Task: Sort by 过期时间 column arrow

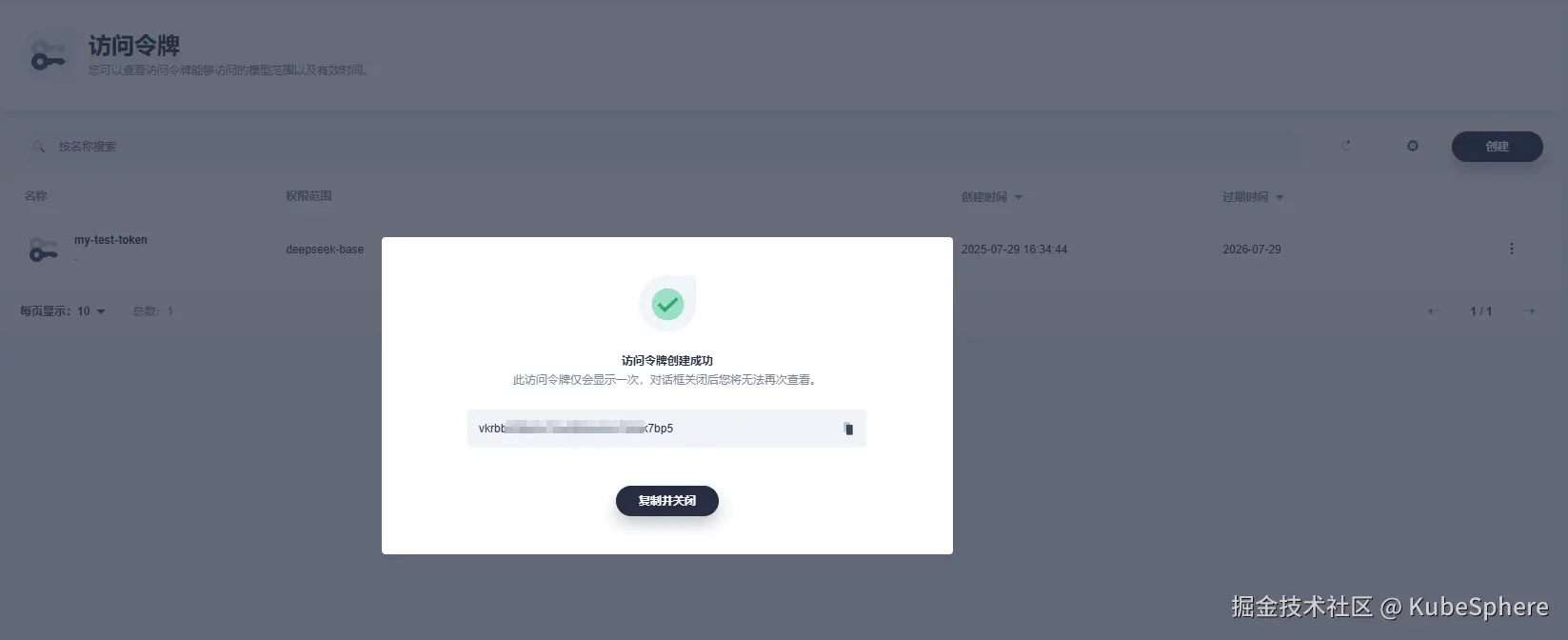Action: (x=1280, y=197)
